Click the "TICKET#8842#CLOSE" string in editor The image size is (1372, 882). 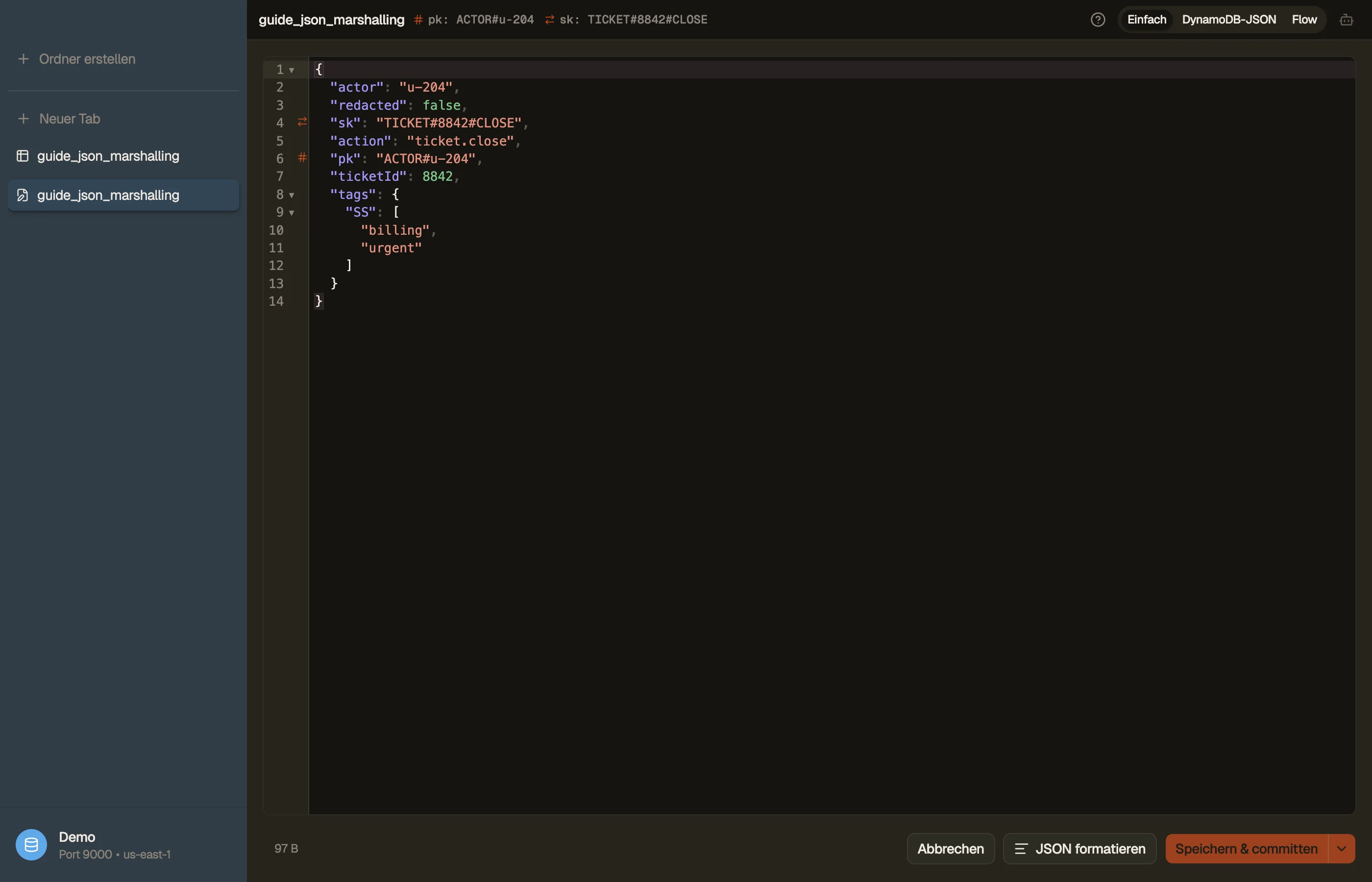click(448, 122)
